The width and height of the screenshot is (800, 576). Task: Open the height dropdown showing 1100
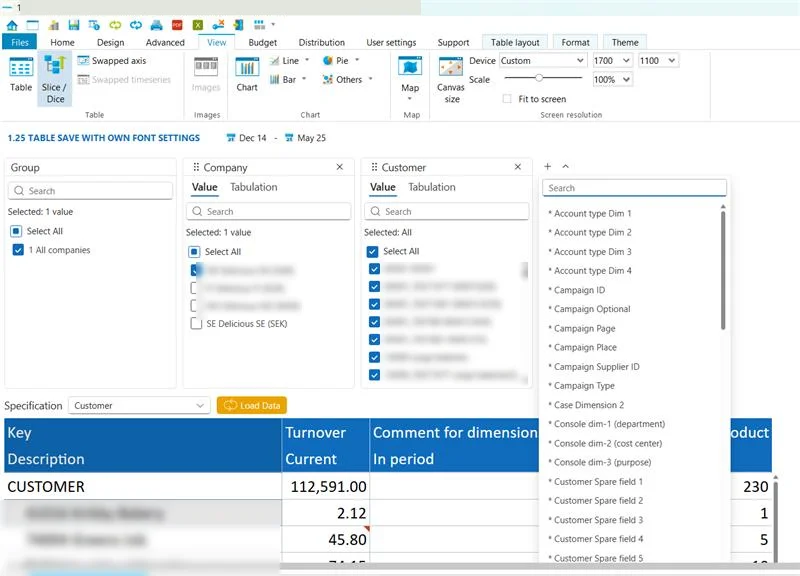[658, 61]
